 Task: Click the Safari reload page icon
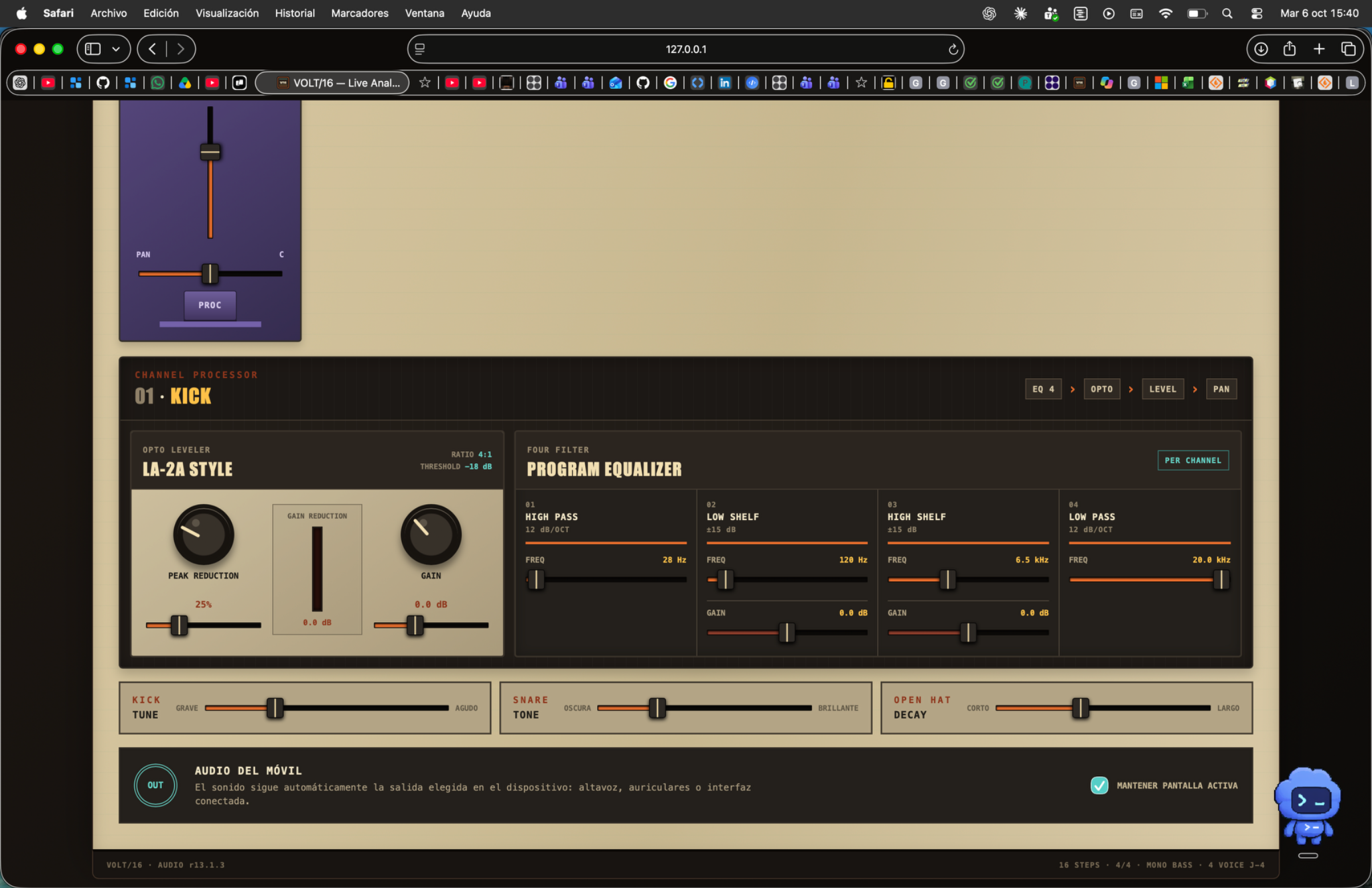(x=953, y=49)
